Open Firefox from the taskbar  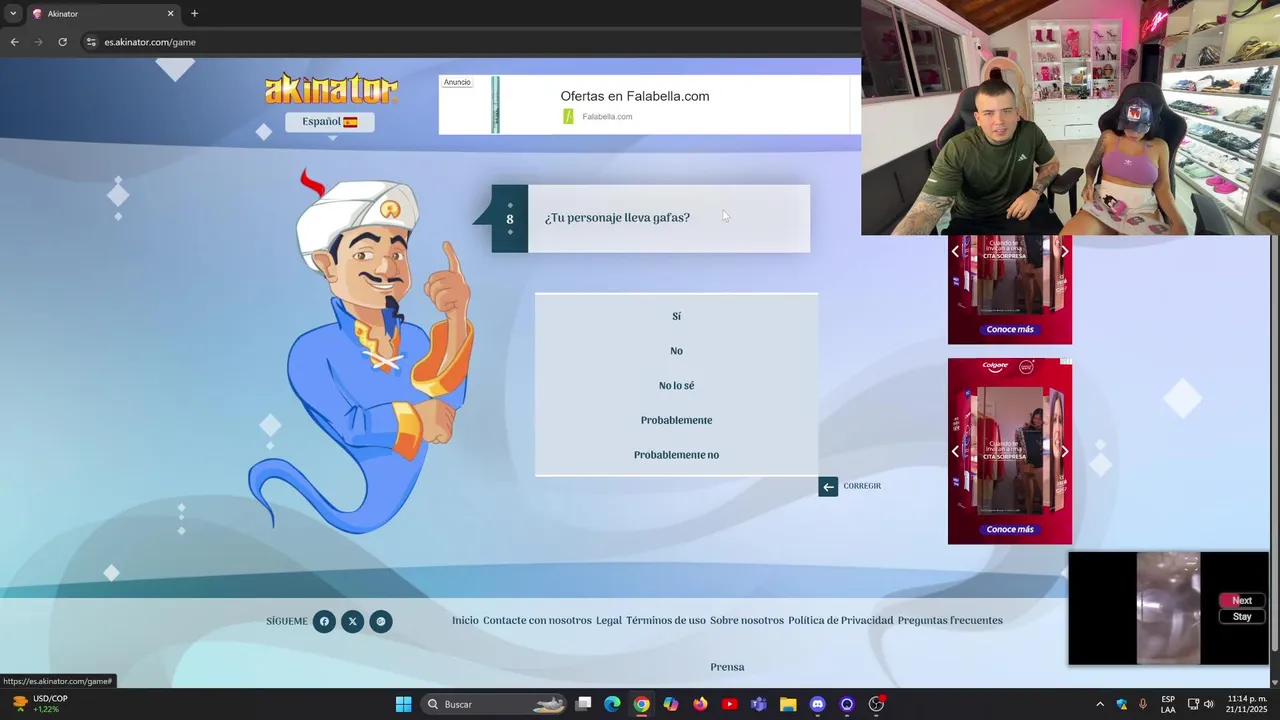click(x=700, y=704)
